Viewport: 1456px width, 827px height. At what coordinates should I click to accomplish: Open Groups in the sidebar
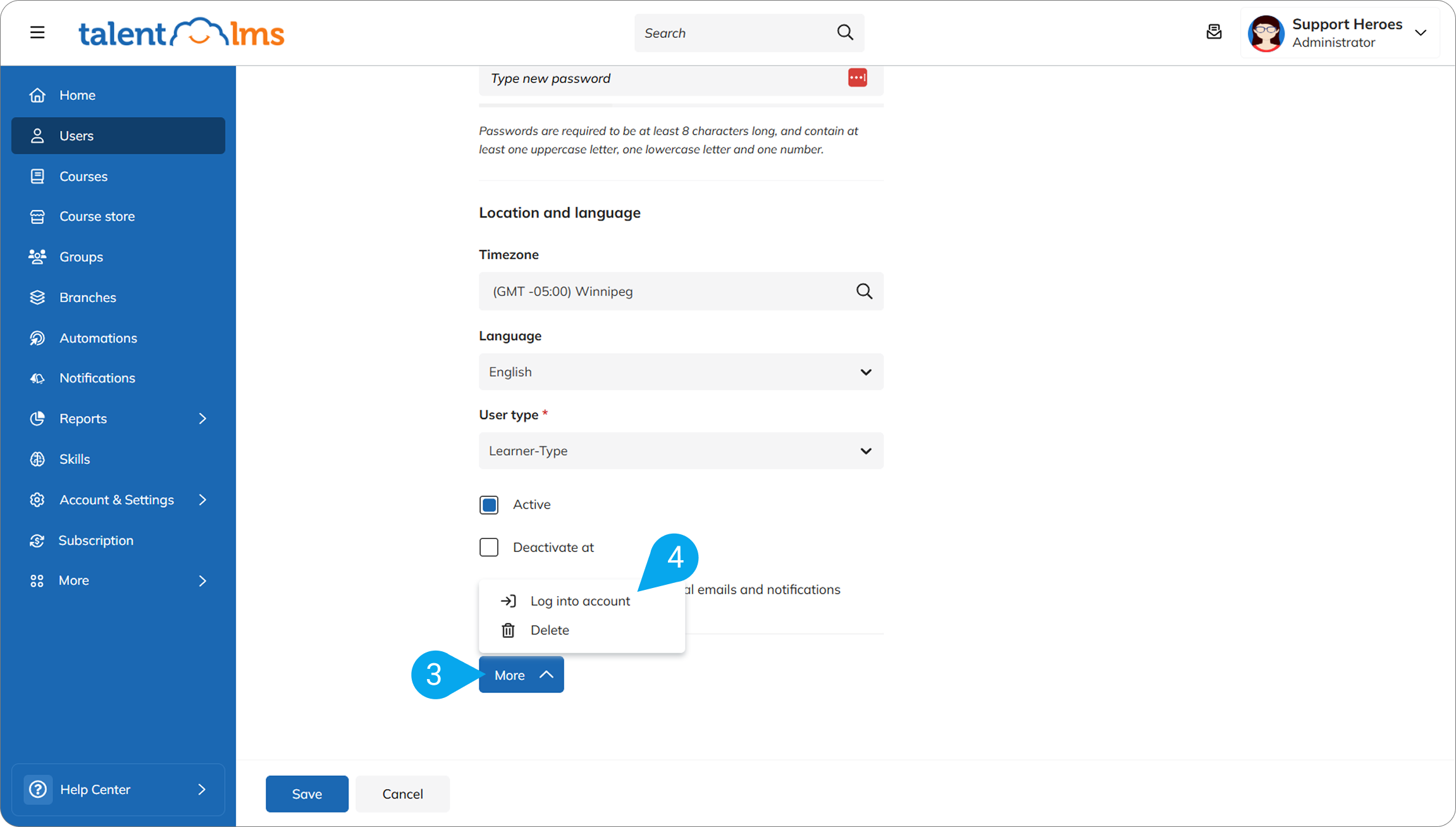118,257
